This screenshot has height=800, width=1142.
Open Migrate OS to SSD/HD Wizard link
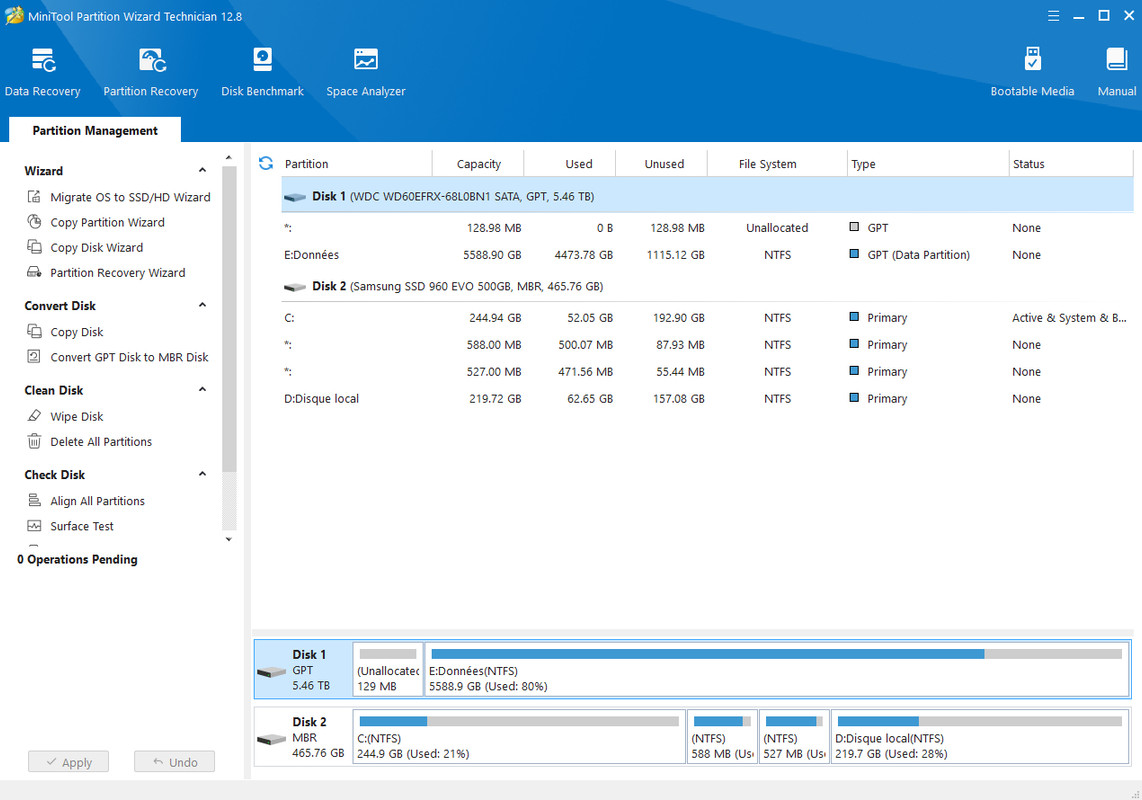[x=130, y=197]
